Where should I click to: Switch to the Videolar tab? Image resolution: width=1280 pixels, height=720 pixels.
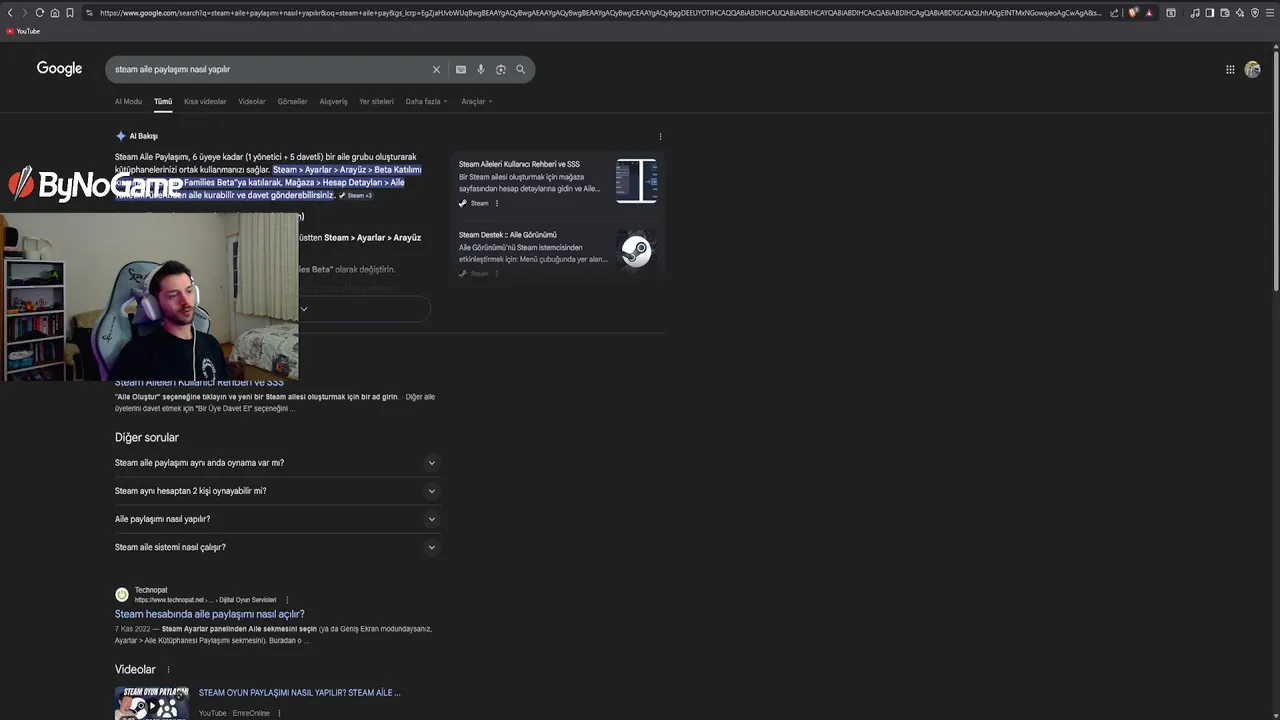[252, 101]
